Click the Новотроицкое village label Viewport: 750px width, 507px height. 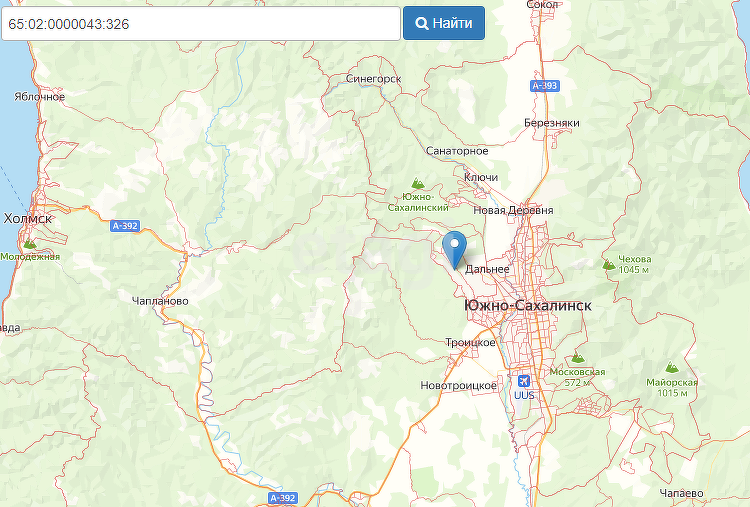pos(459,386)
